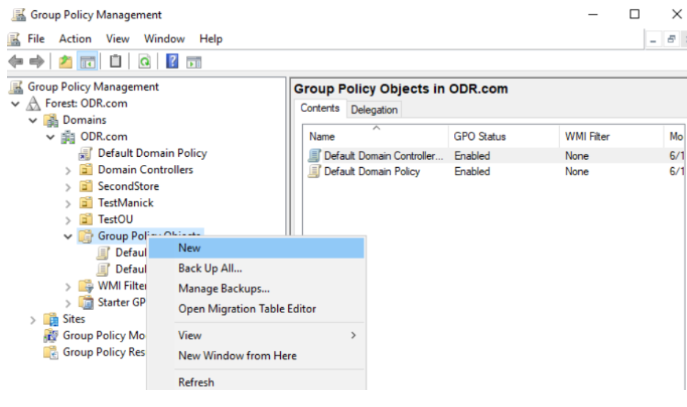Image resolution: width=687 pixels, height=407 pixels.
Task: Click the Starter GPOs folder icon
Action: (86, 302)
